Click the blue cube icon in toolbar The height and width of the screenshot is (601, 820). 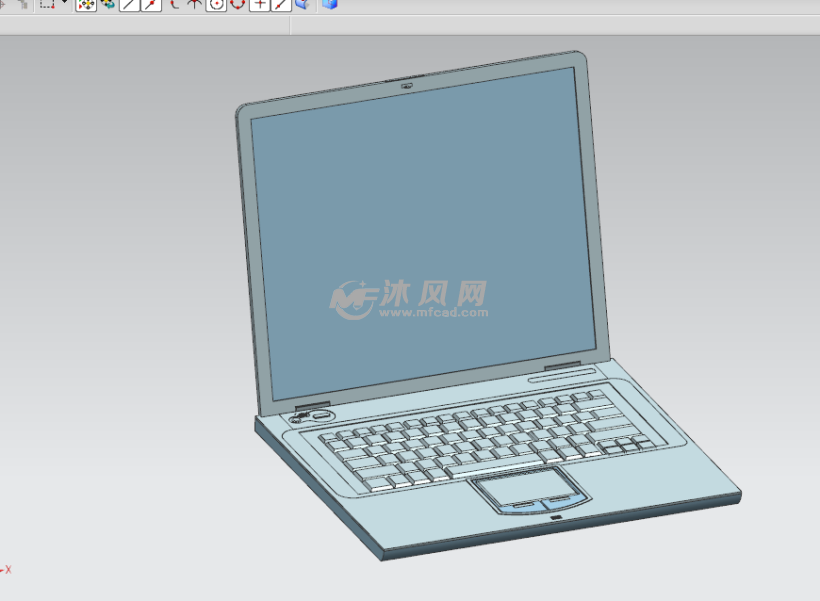click(x=329, y=4)
